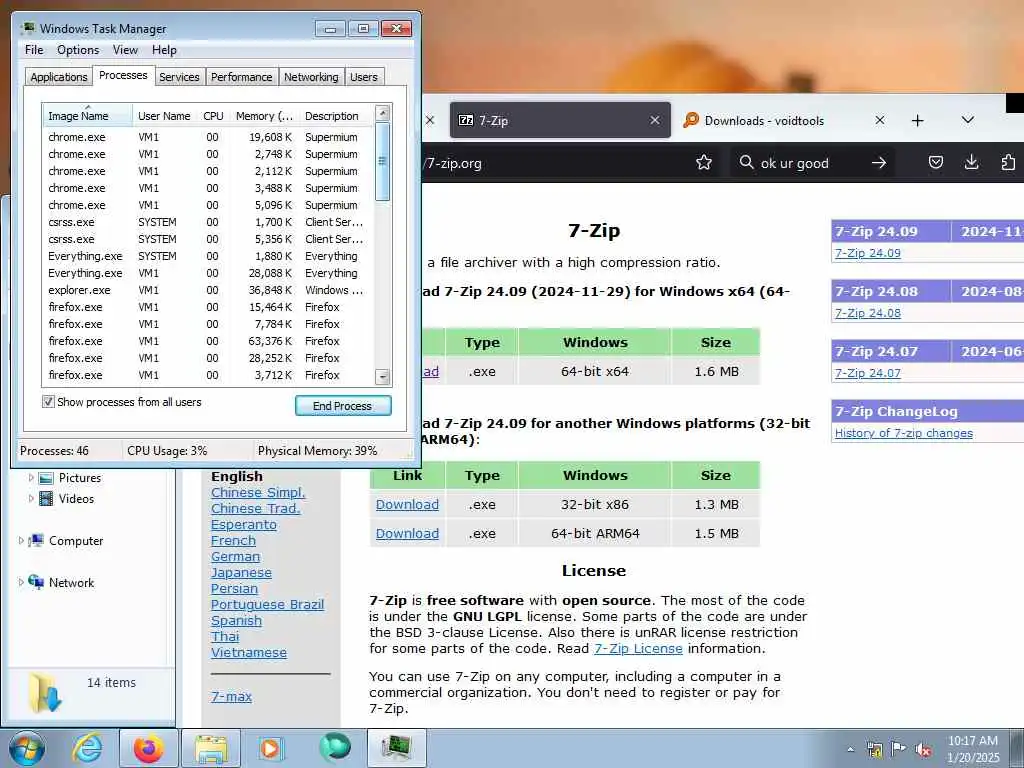Click the voidtools tab favicon
Screen dimensions: 1024x768
click(691, 120)
